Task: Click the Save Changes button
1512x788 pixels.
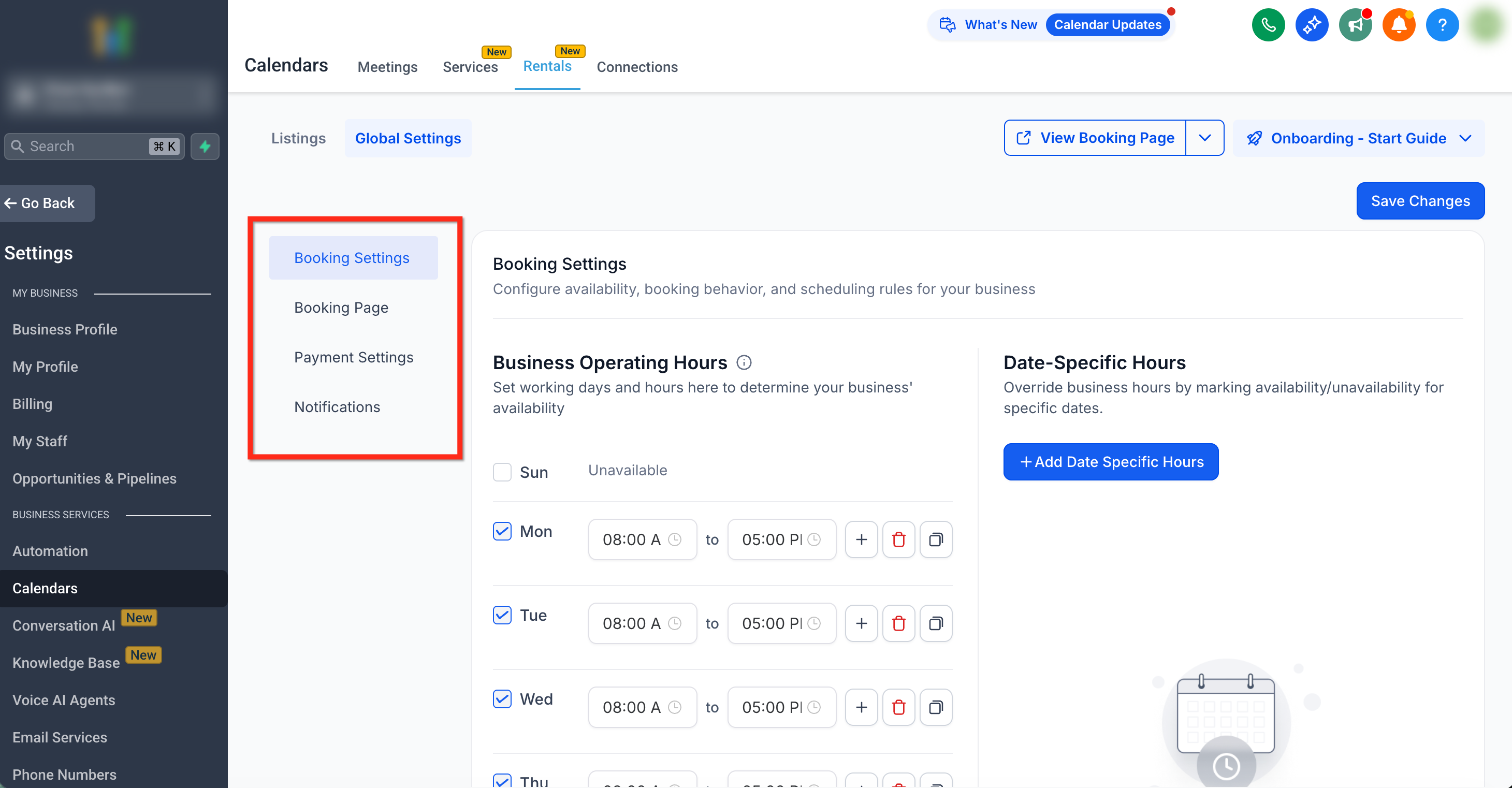Action: tap(1420, 201)
